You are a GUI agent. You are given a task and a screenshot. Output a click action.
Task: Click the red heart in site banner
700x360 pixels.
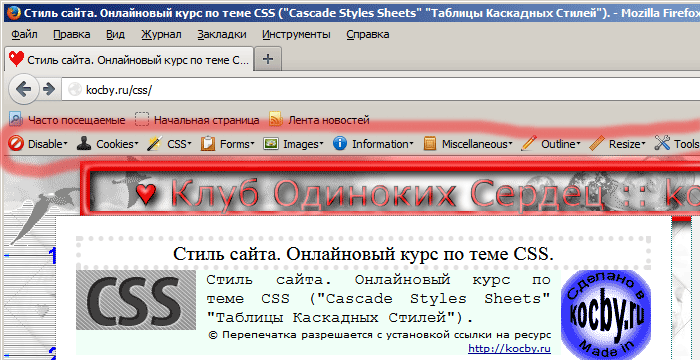coord(146,193)
